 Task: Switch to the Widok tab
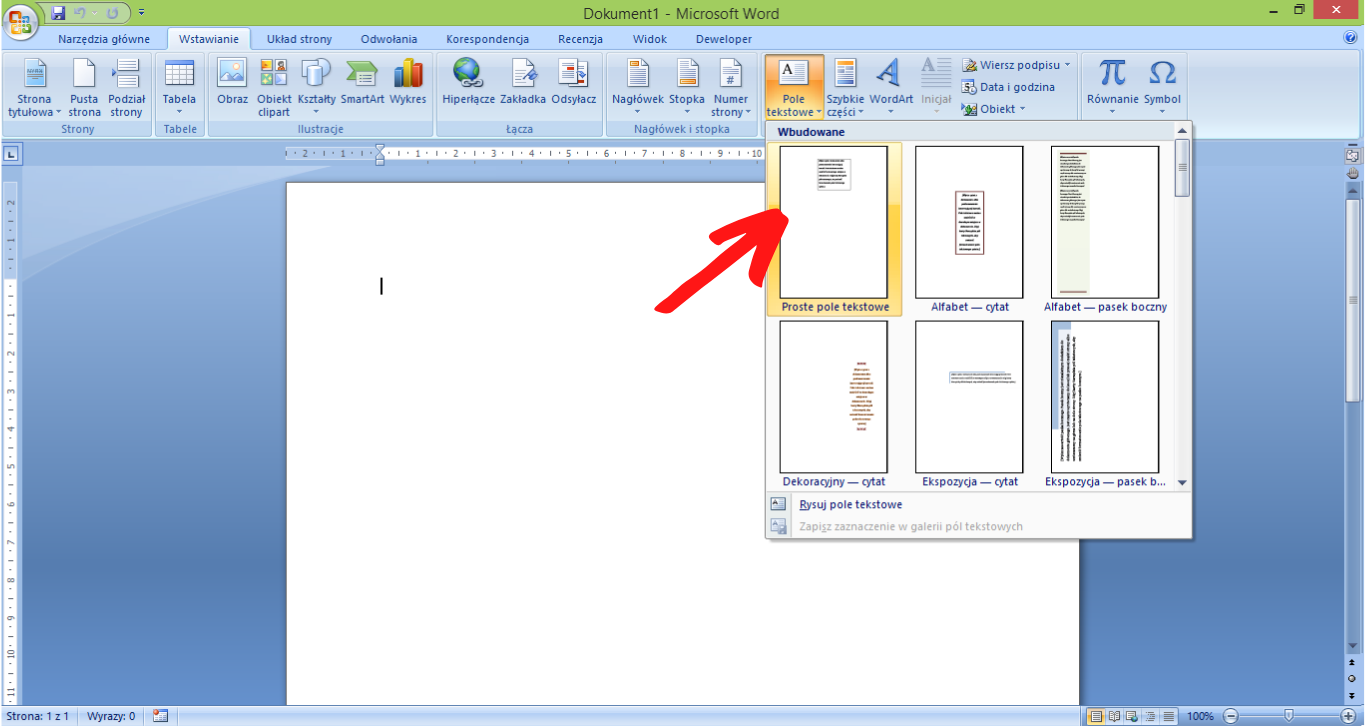650,39
